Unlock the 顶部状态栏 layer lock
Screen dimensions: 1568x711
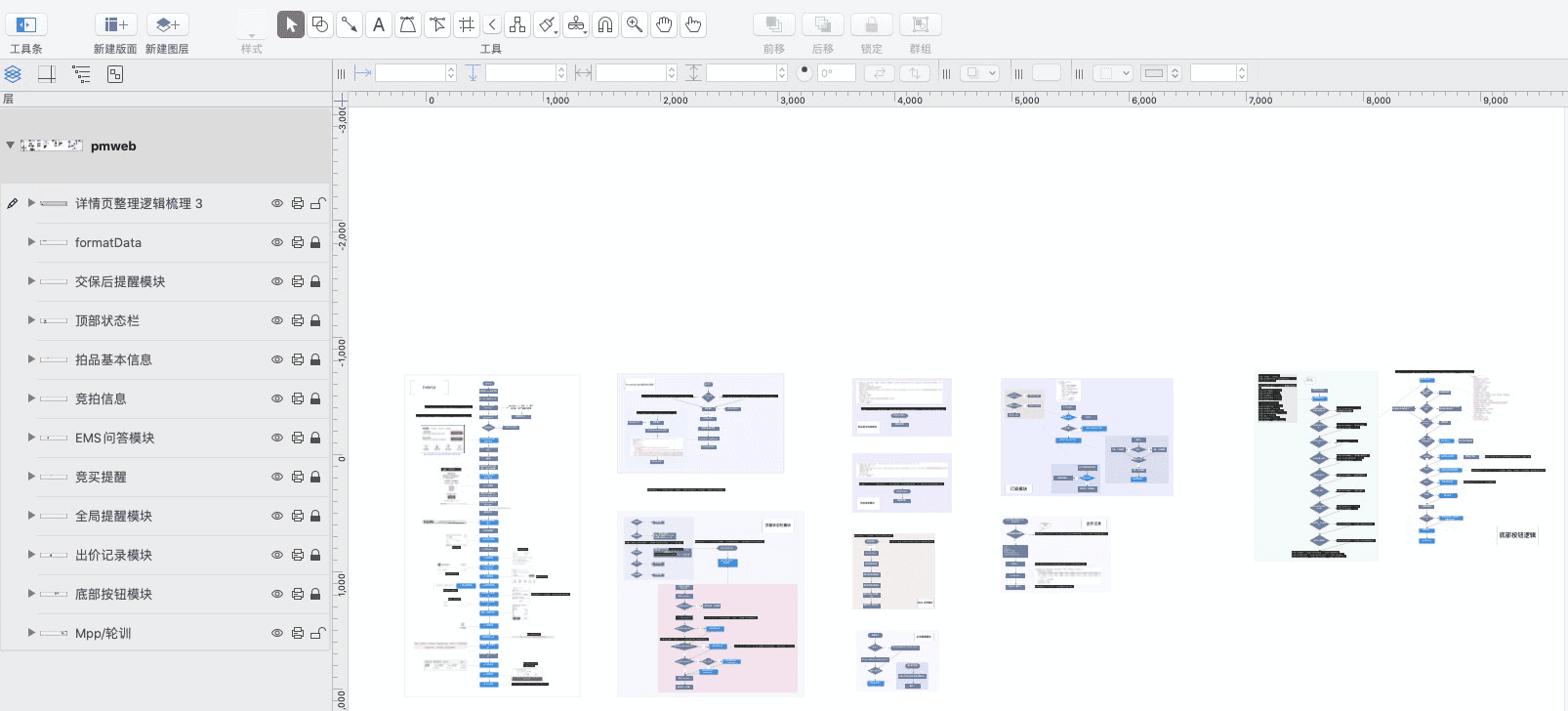(x=315, y=320)
